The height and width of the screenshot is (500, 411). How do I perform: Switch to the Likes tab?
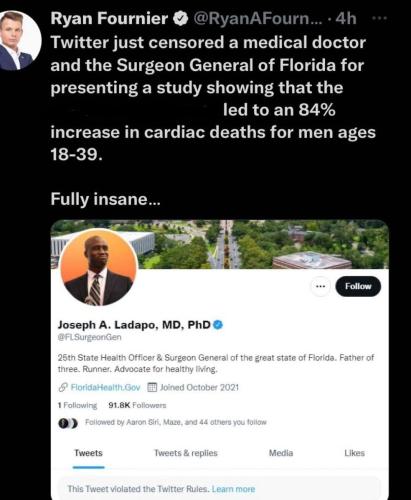[354, 453]
